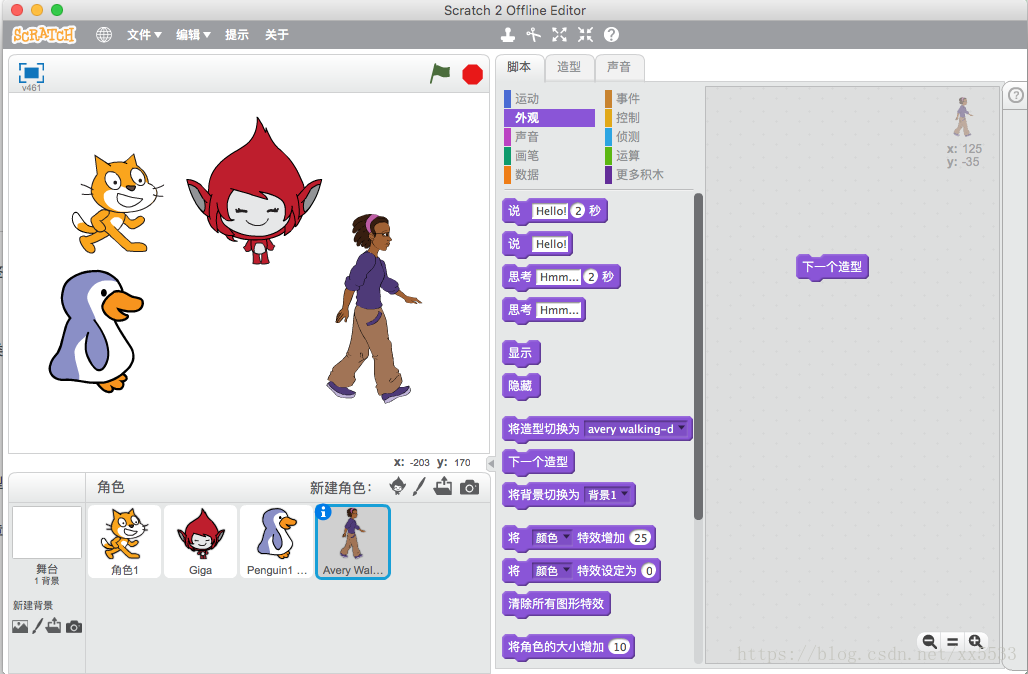Upload backdrop from file icon
Viewport: 1028px width, 674px height.
54,626
